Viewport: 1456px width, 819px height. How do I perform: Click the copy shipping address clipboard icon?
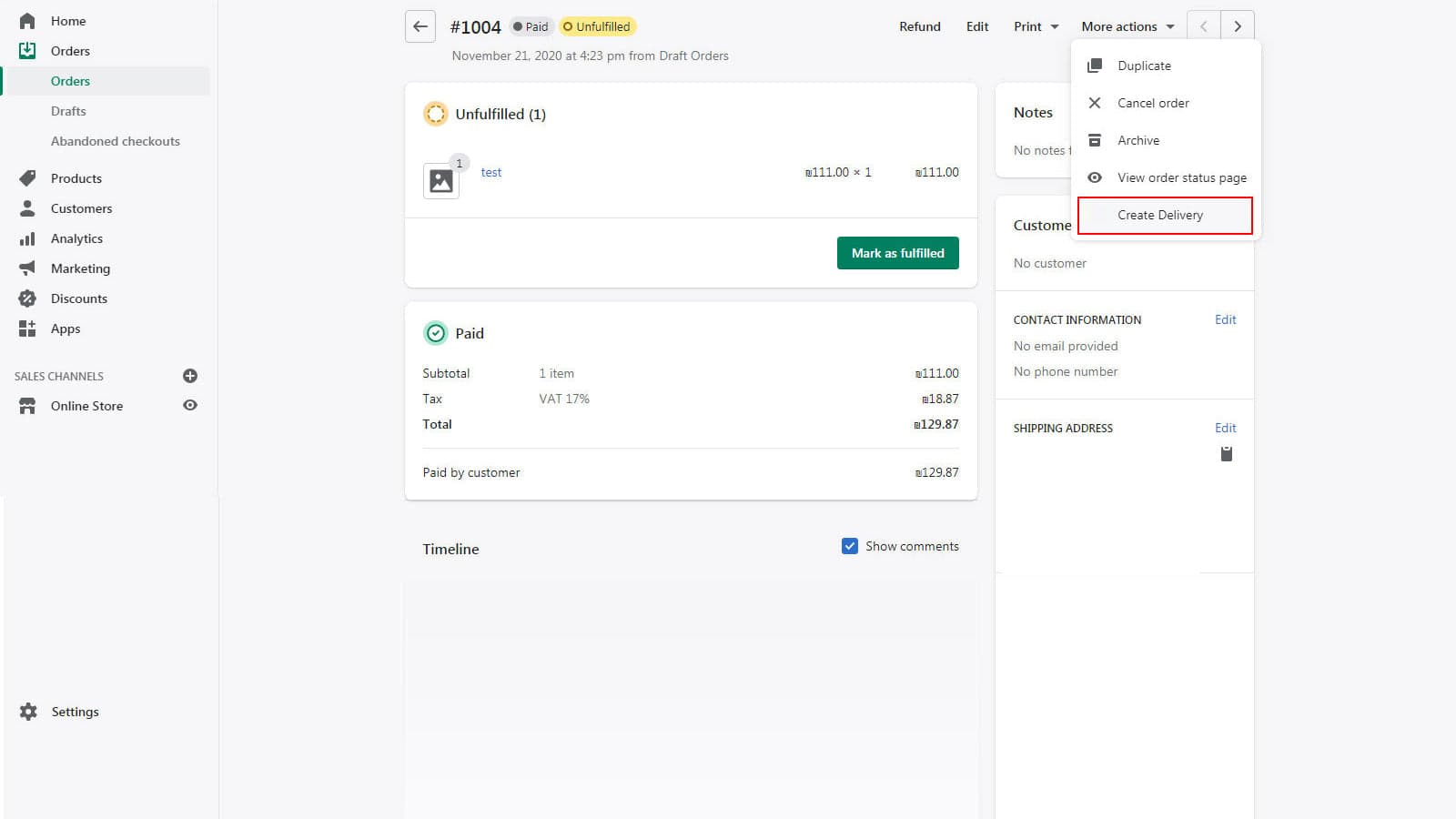pyautogui.click(x=1226, y=452)
